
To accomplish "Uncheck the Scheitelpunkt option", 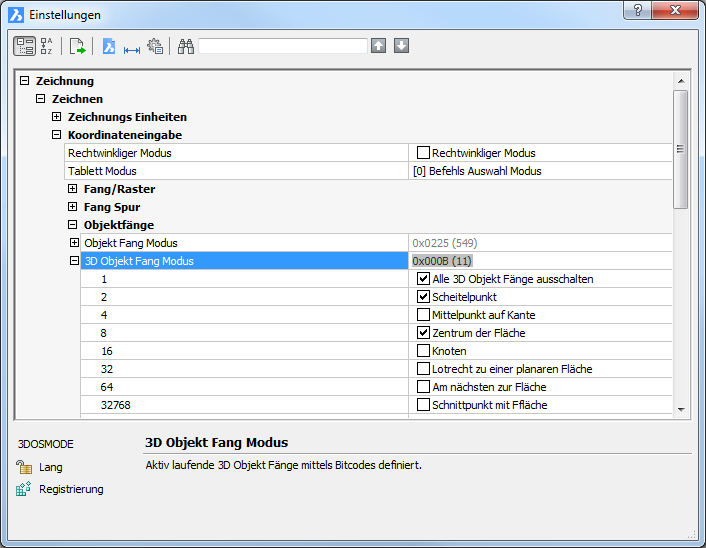I will point(423,297).
